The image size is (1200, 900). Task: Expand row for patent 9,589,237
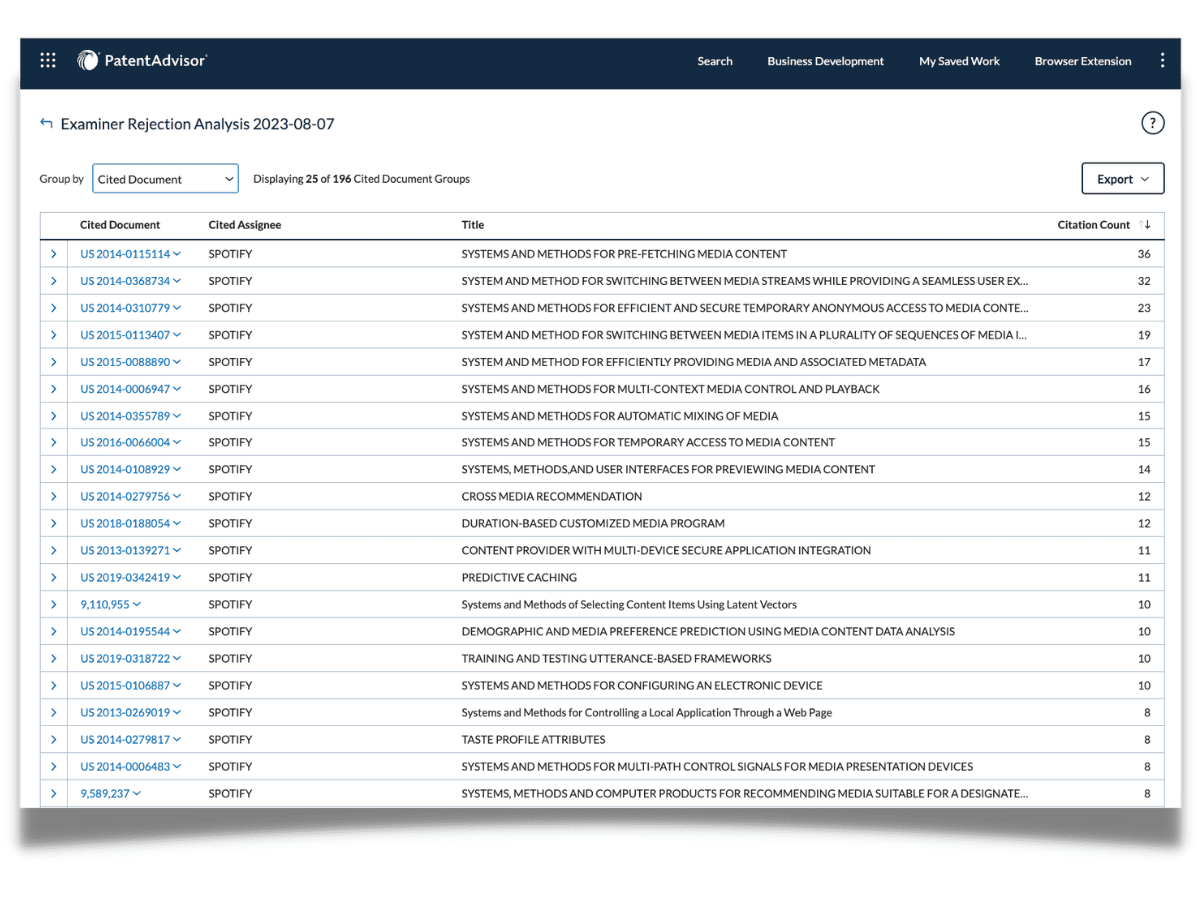coord(54,794)
